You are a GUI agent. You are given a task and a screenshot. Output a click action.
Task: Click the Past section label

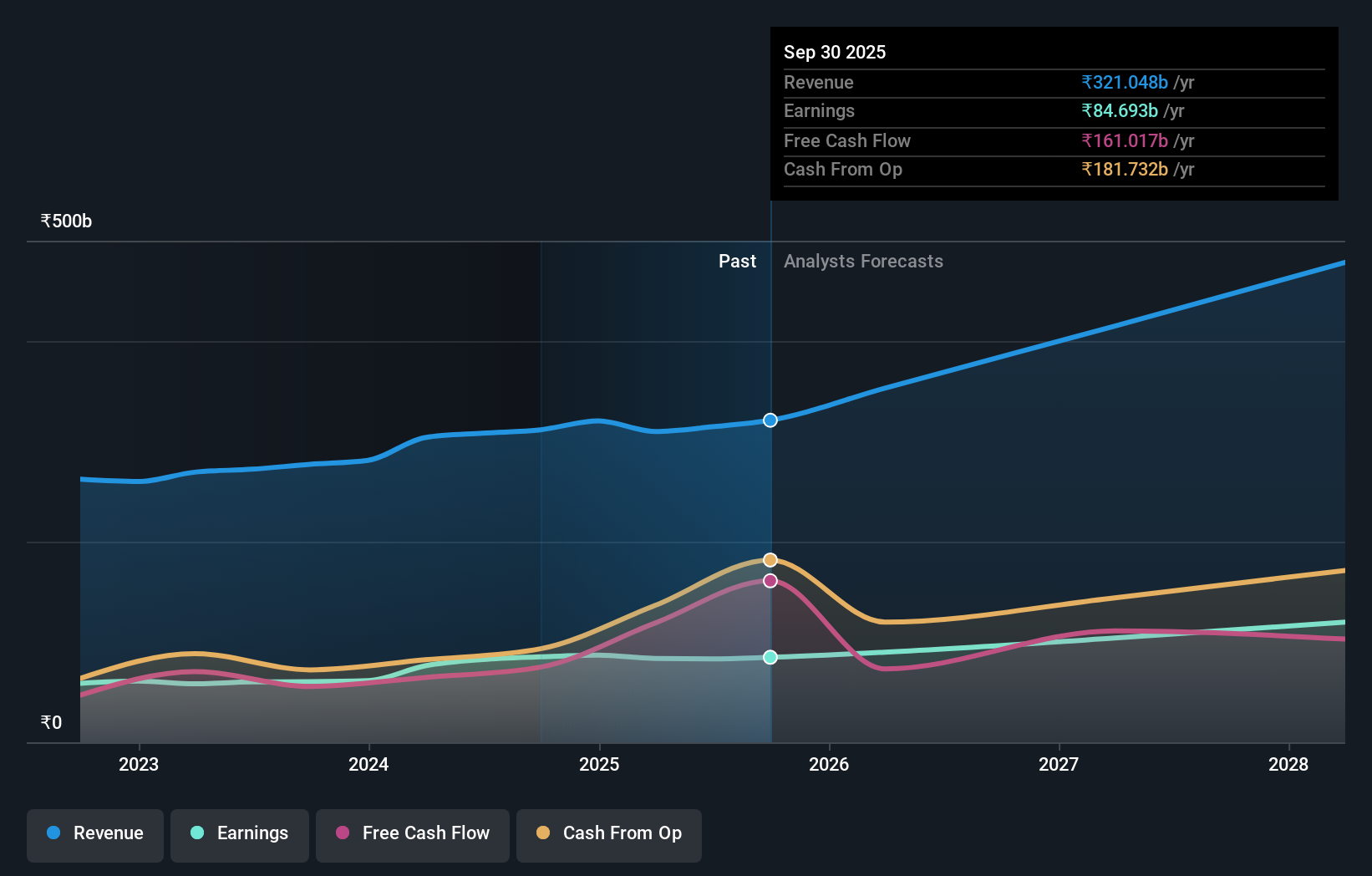click(x=737, y=261)
